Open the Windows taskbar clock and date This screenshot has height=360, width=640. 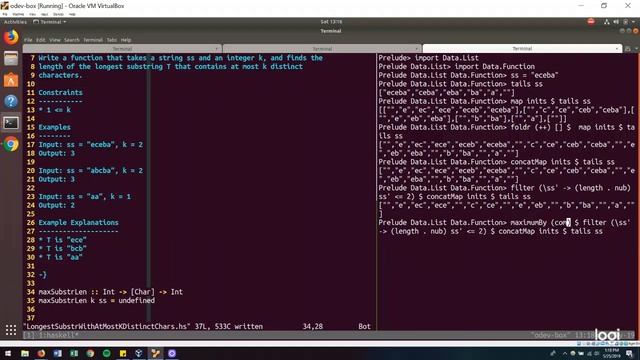coord(611,353)
